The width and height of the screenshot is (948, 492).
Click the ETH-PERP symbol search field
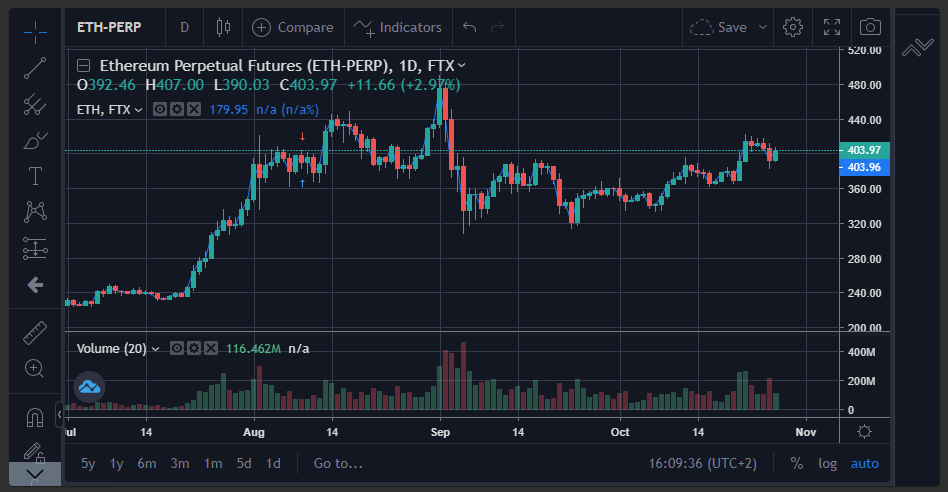(x=109, y=27)
